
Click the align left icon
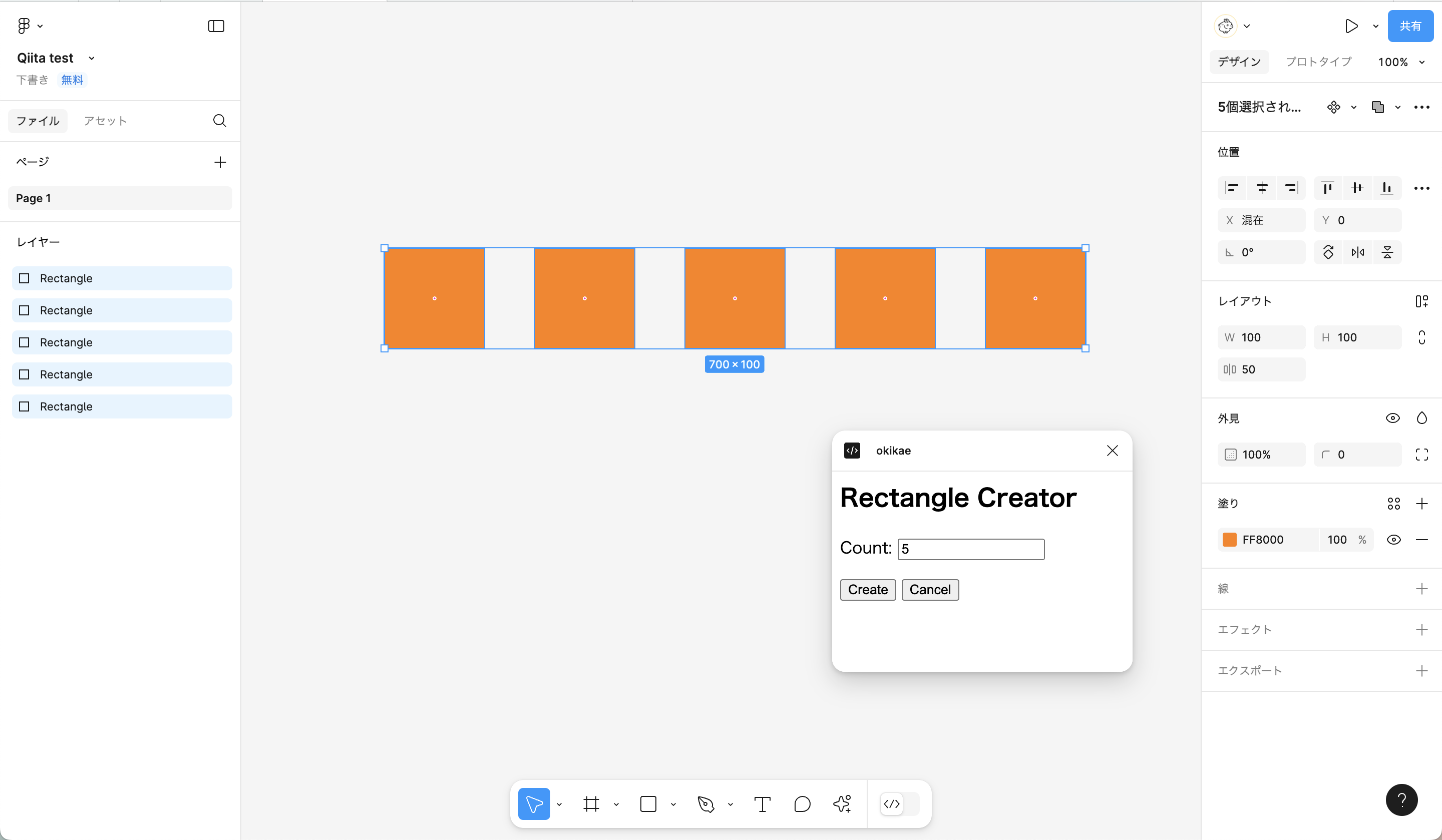coord(1231,188)
